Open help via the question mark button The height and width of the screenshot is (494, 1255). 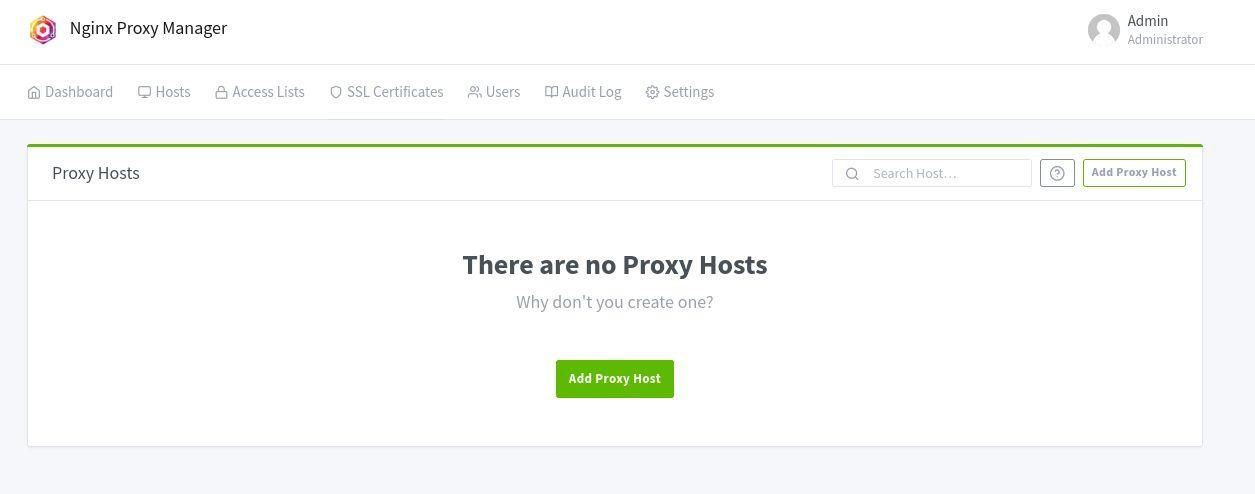point(1057,173)
